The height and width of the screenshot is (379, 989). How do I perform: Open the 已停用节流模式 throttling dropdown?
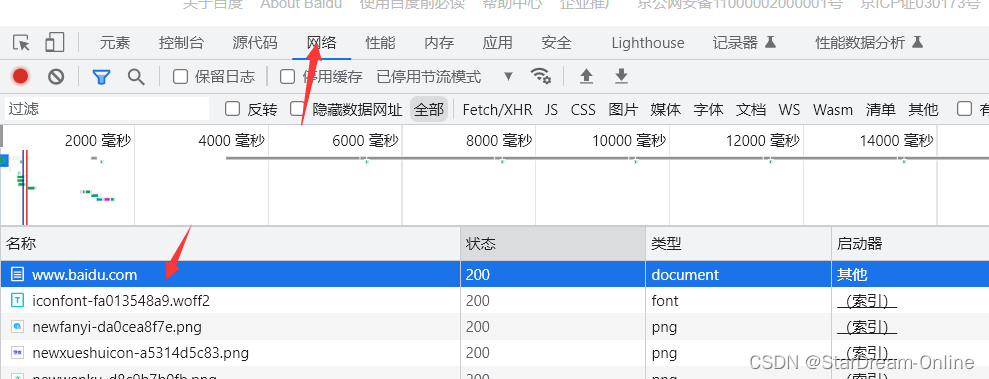445,77
